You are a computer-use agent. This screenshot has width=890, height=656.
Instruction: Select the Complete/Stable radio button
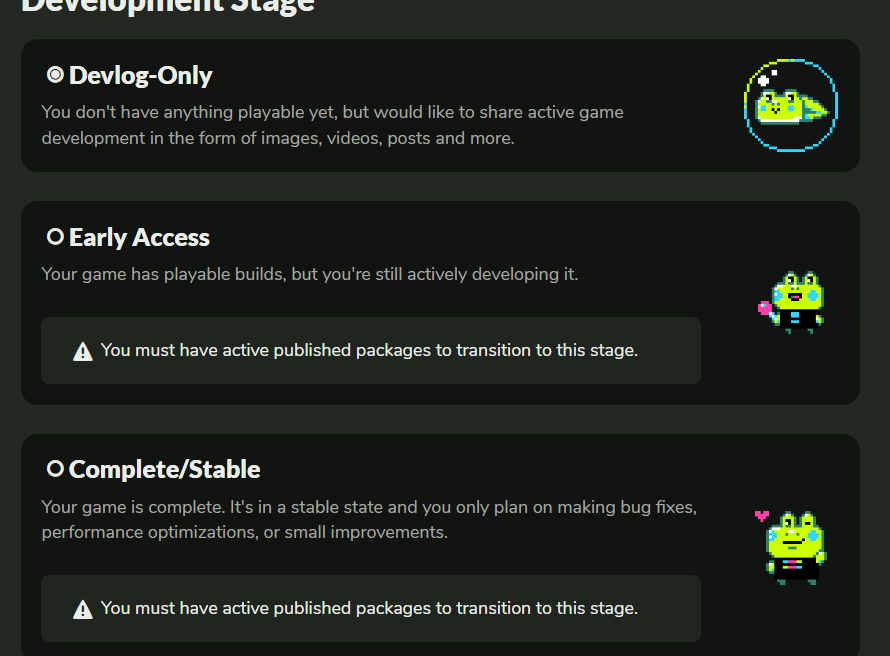55,468
